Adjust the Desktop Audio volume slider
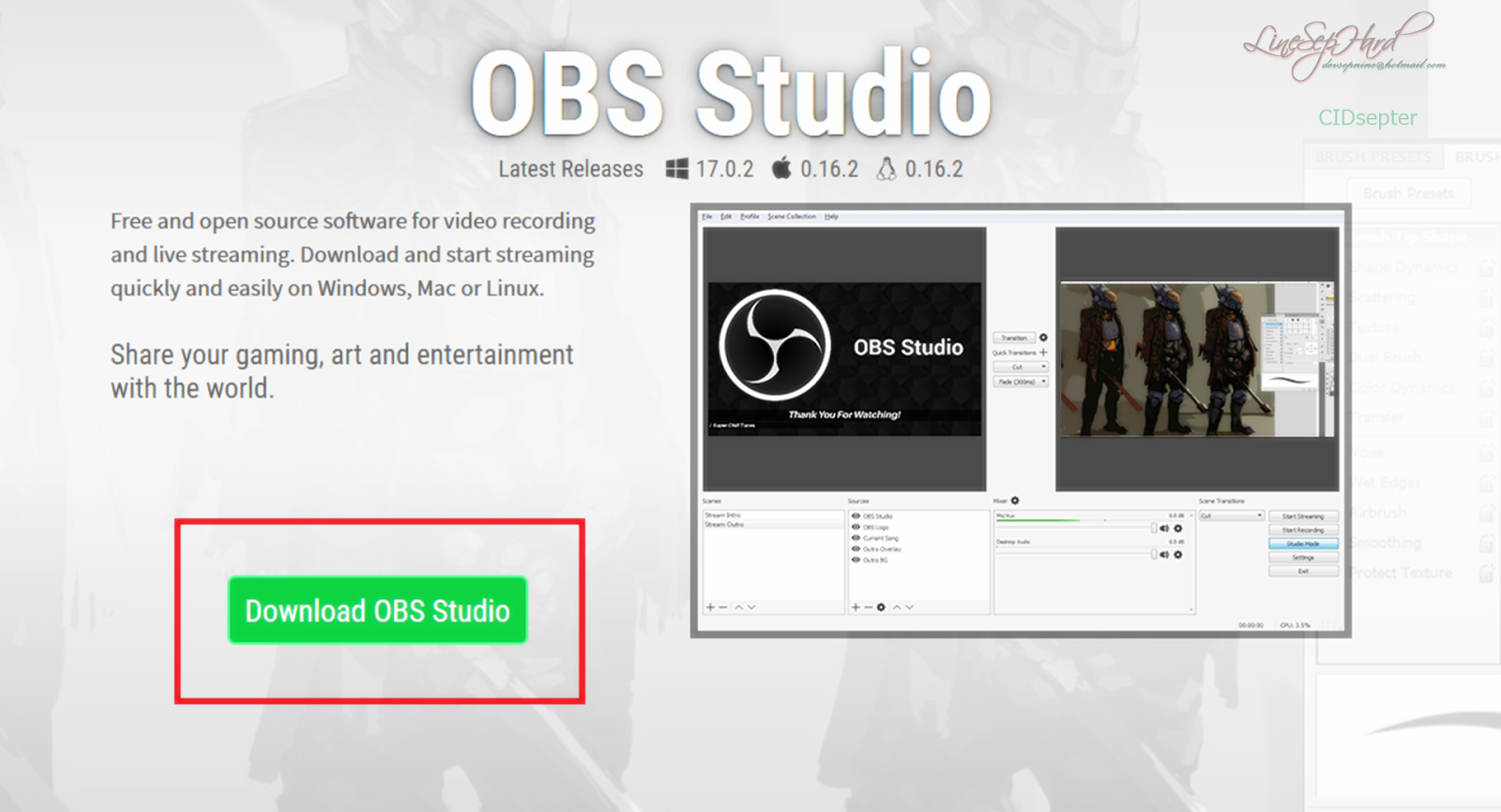The width and height of the screenshot is (1501, 812). pos(1075,555)
